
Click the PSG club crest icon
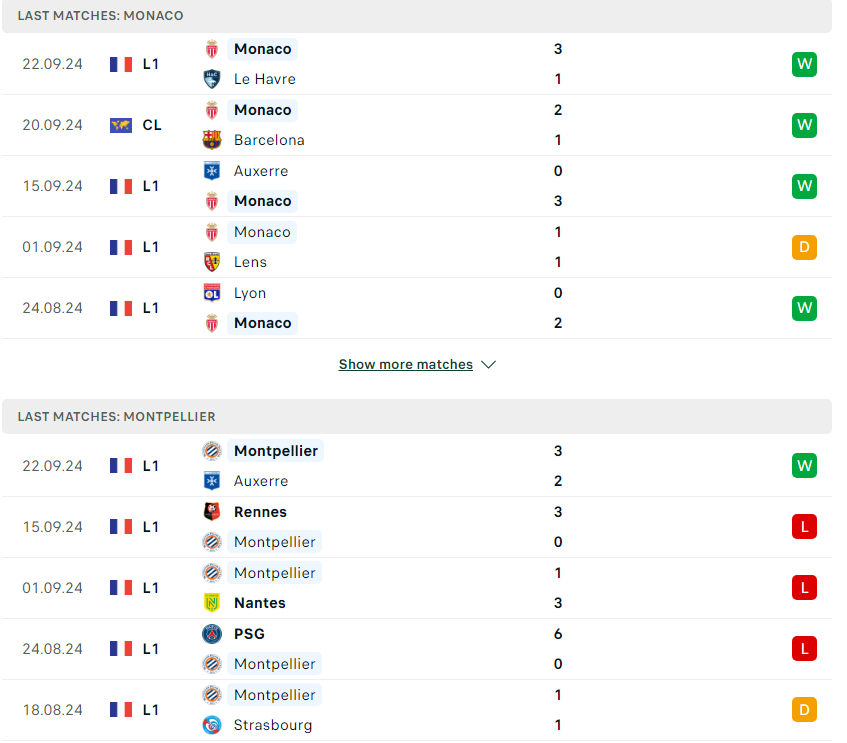pos(212,634)
